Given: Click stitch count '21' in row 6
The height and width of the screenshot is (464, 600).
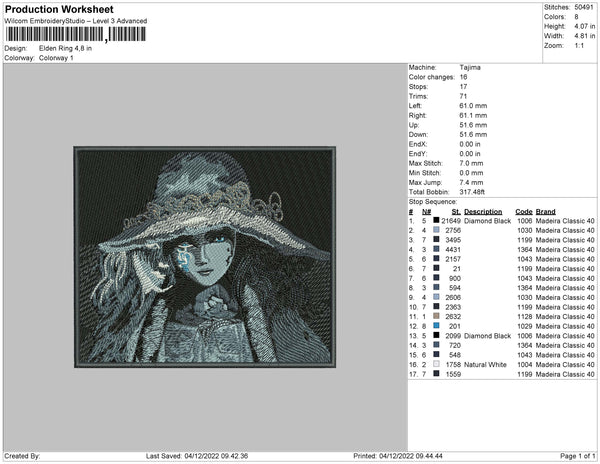Looking at the screenshot, I should 457,269.
